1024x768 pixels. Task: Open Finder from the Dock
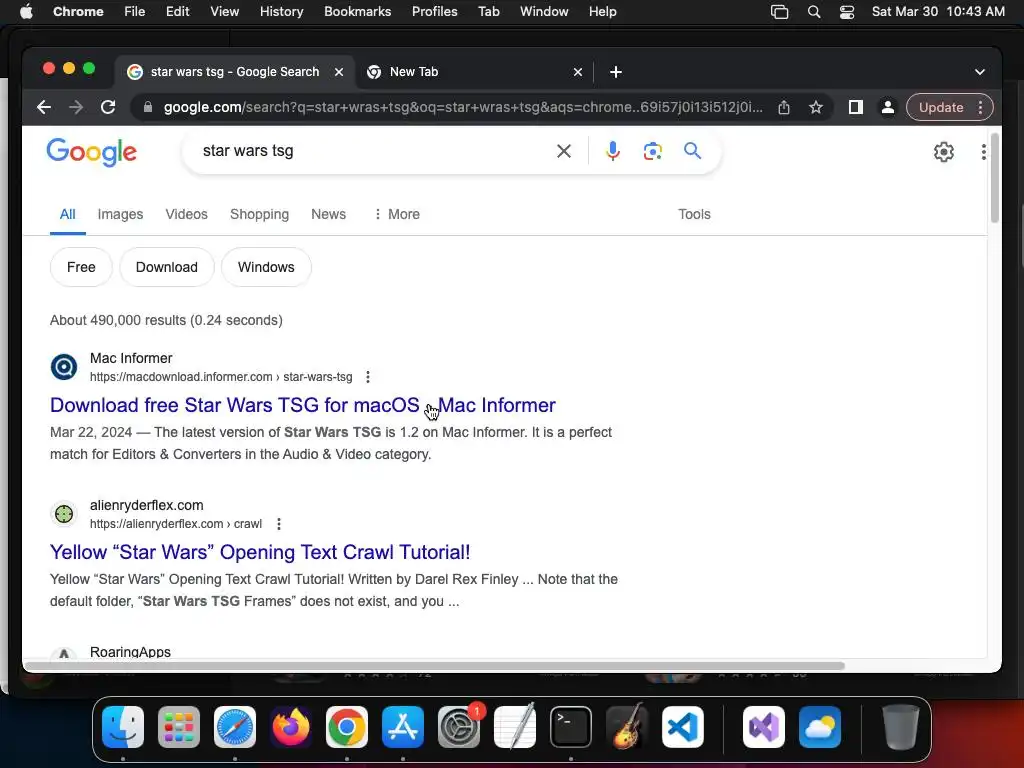pos(123,727)
